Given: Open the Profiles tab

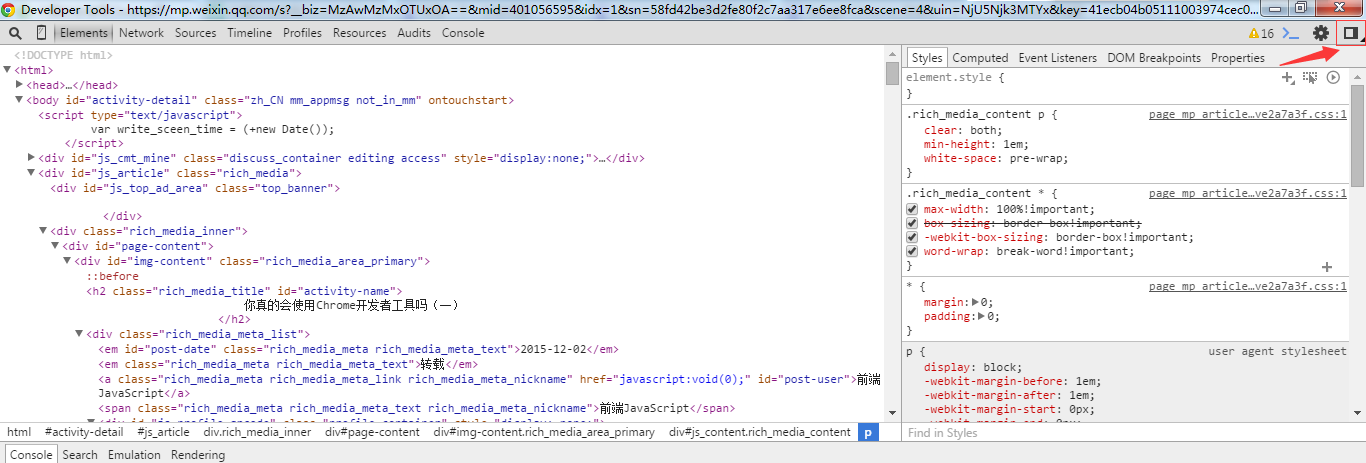Looking at the screenshot, I should [302, 33].
